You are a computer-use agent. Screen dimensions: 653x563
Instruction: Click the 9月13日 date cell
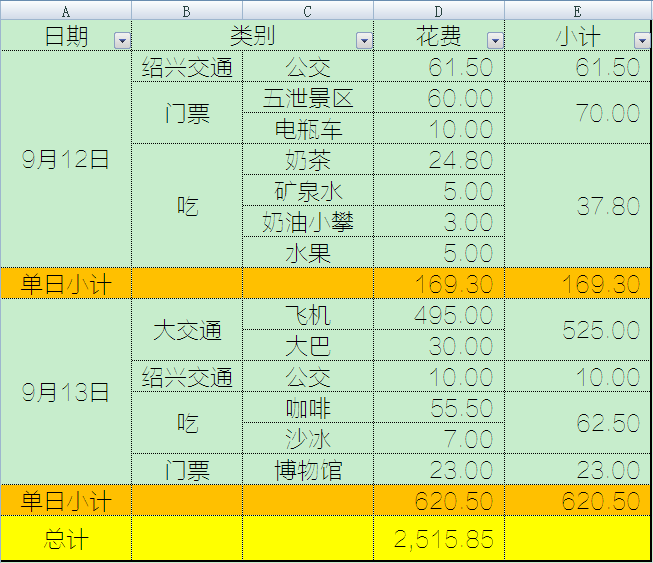[66, 392]
